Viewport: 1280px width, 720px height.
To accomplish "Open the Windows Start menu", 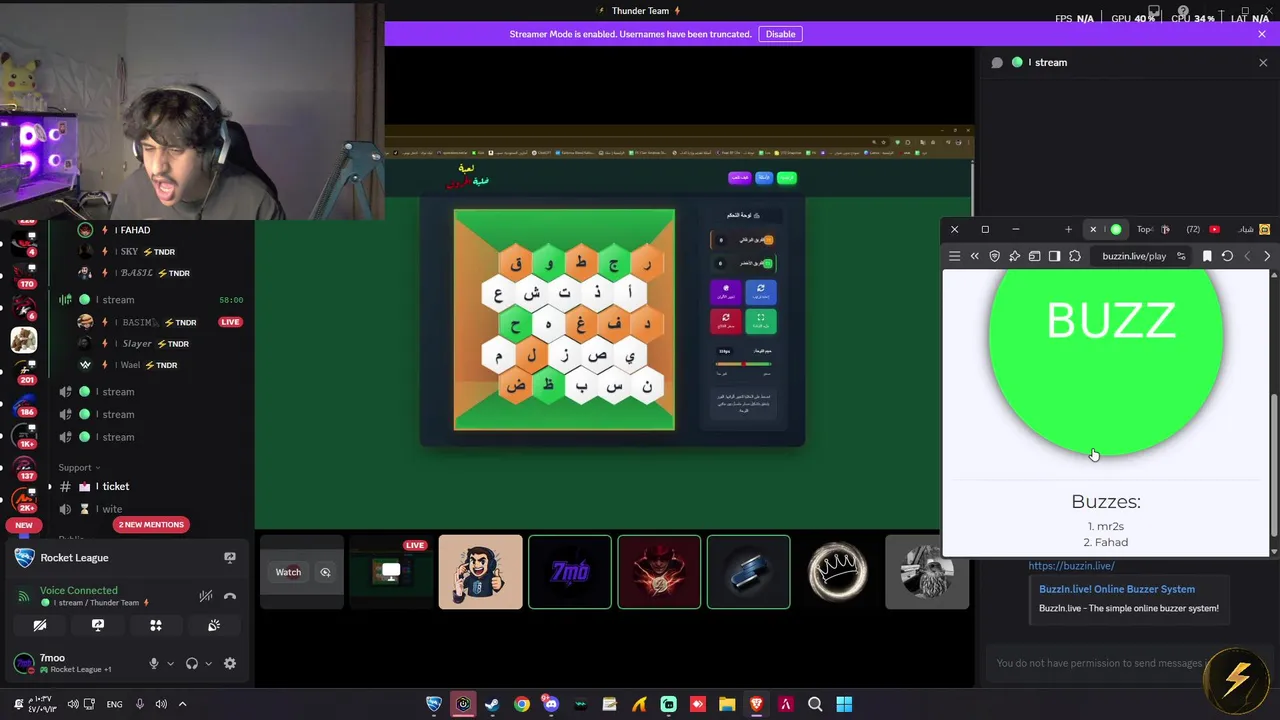I will click(844, 704).
